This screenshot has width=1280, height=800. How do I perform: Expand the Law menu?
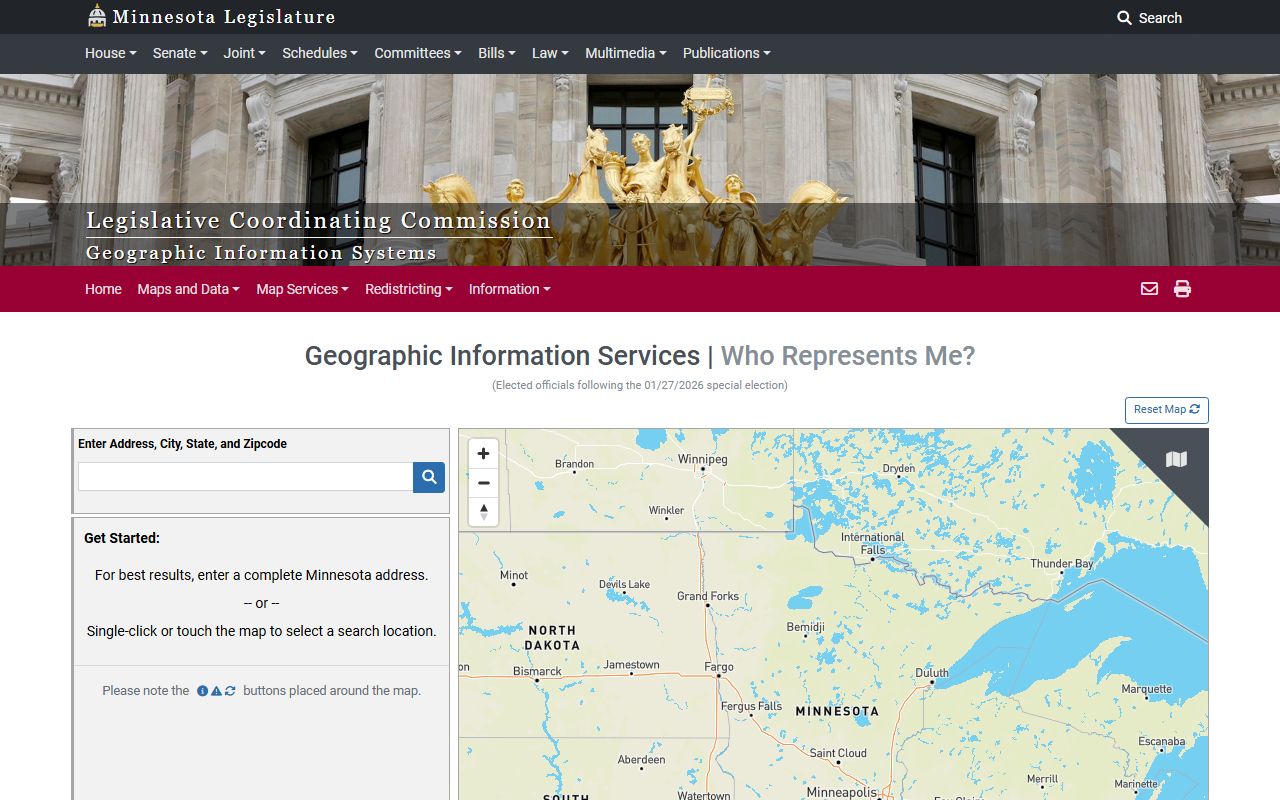pyautogui.click(x=550, y=53)
